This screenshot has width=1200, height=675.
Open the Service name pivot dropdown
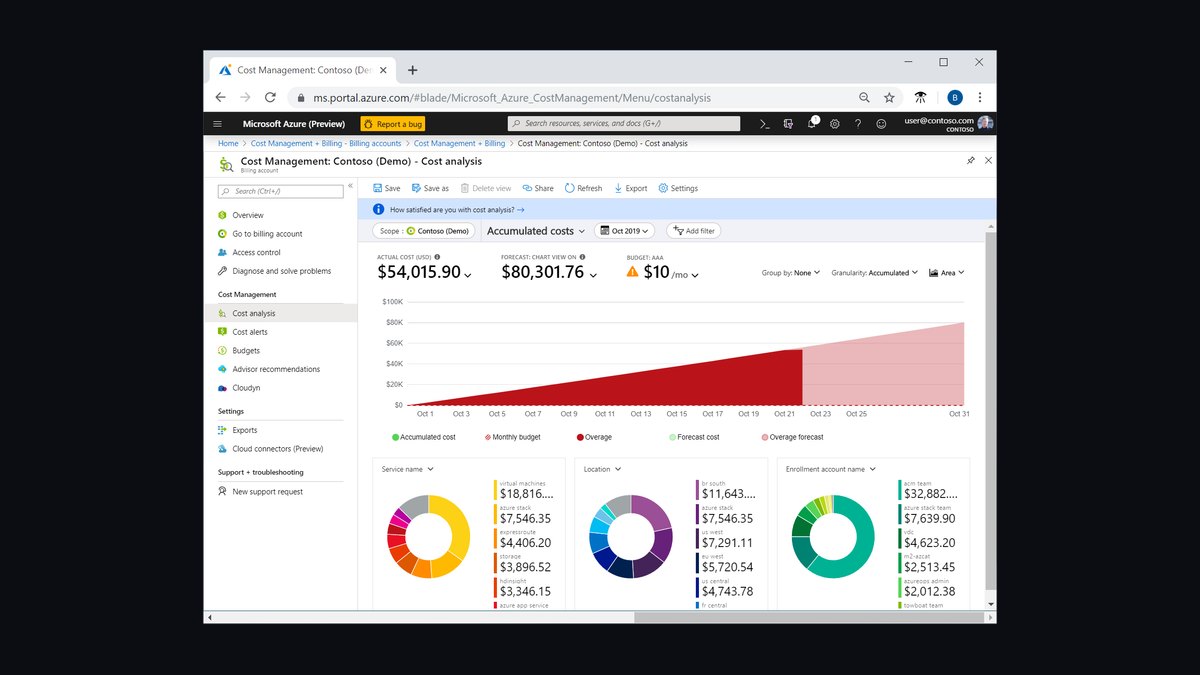tap(407, 469)
